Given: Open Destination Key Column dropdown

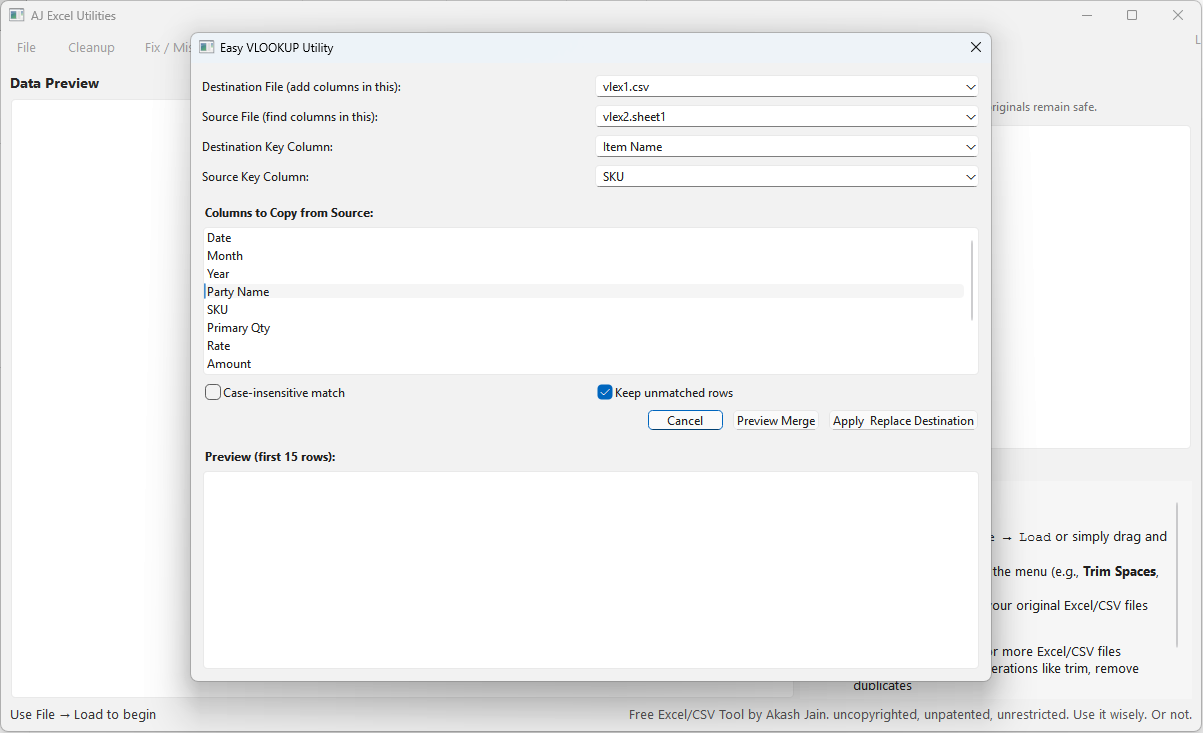Looking at the screenshot, I should (x=786, y=147).
